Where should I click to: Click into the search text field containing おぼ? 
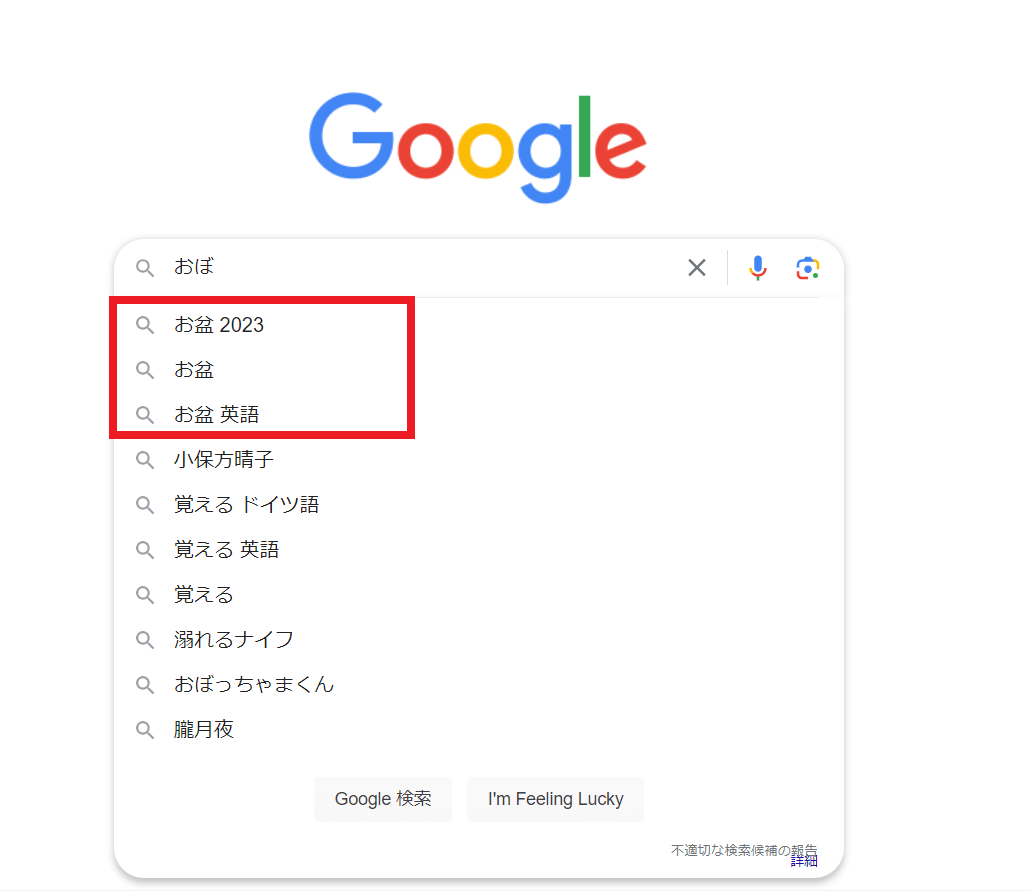[420, 267]
